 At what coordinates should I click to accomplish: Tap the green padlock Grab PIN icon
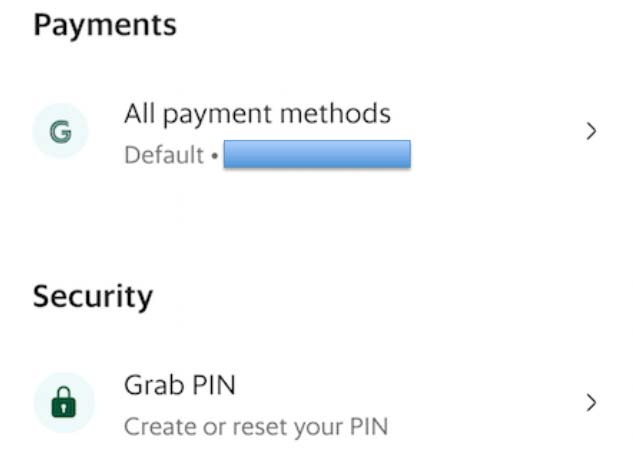tap(63, 402)
